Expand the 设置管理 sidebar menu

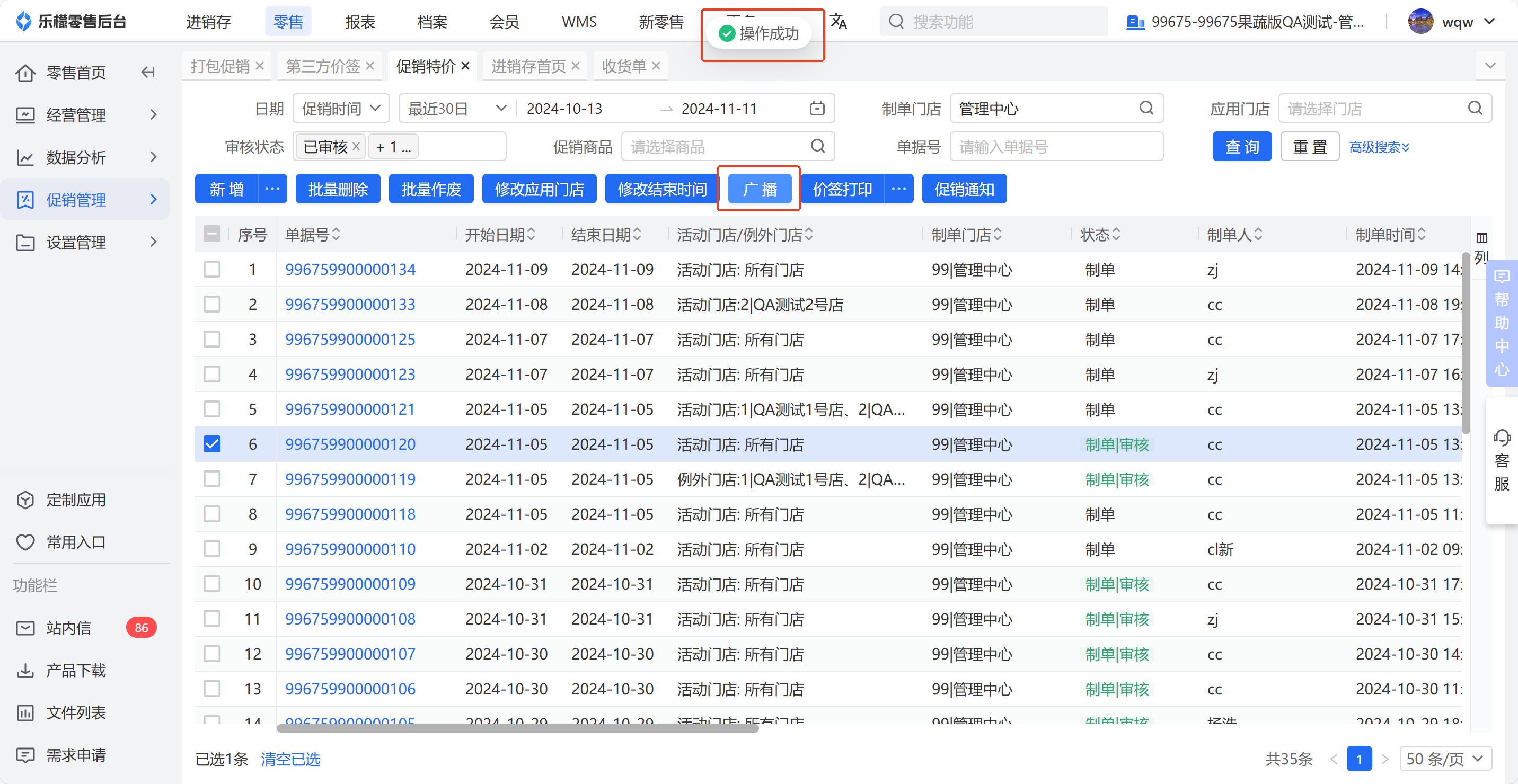pyautogui.click(x=85, y=242)
